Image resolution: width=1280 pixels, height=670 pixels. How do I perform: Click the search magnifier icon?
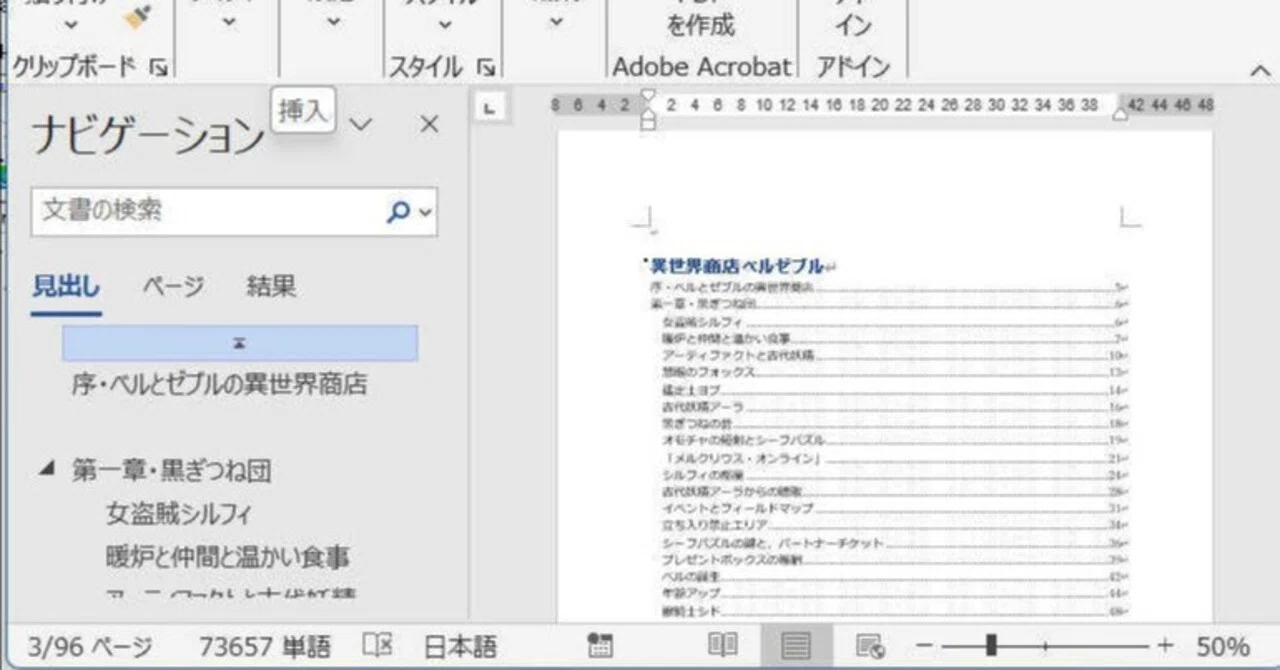(x=399, y=212)
